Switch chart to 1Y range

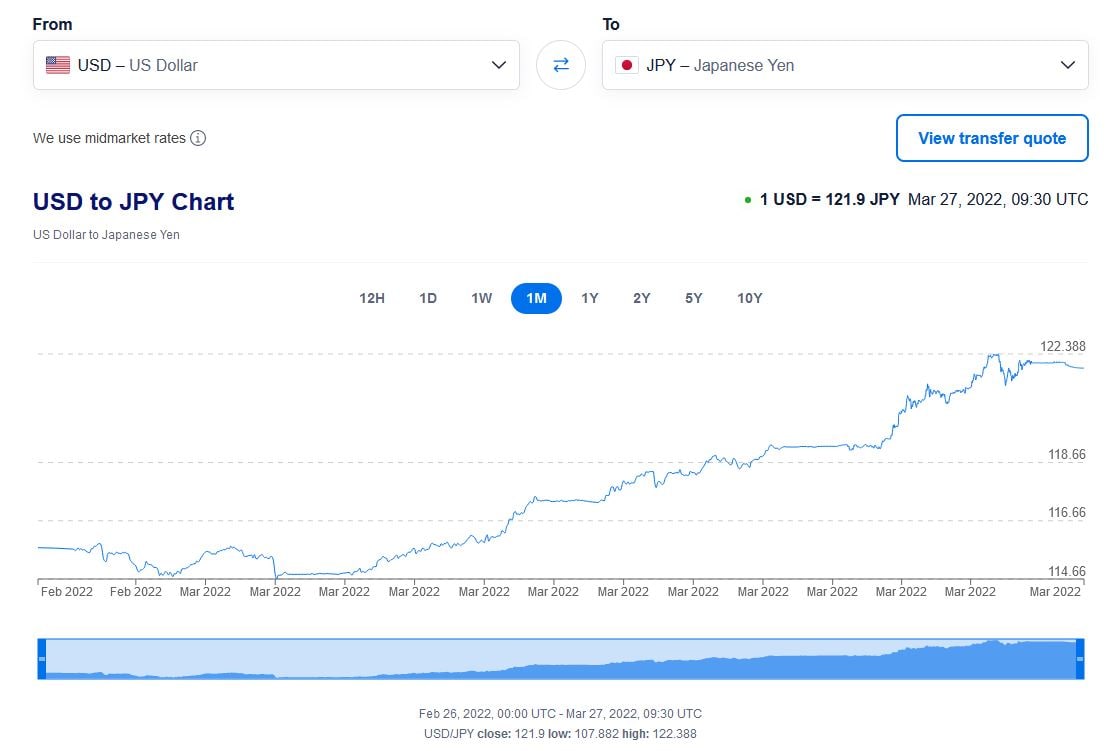point(590,298)
